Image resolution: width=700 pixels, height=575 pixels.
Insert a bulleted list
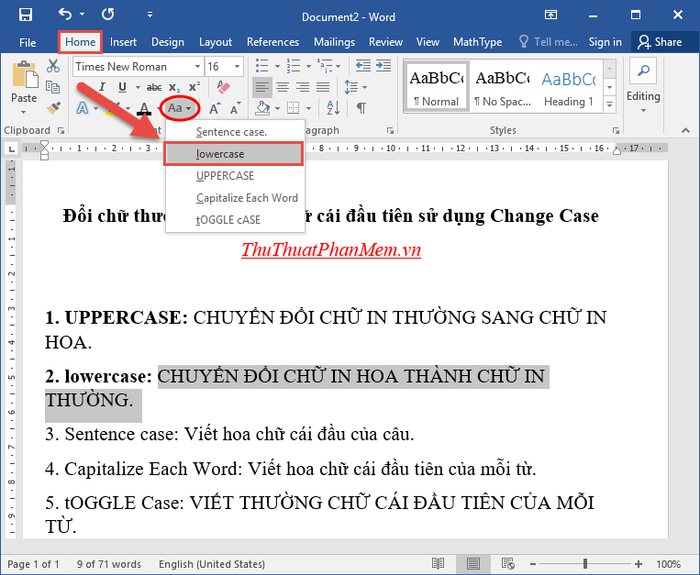262,66
